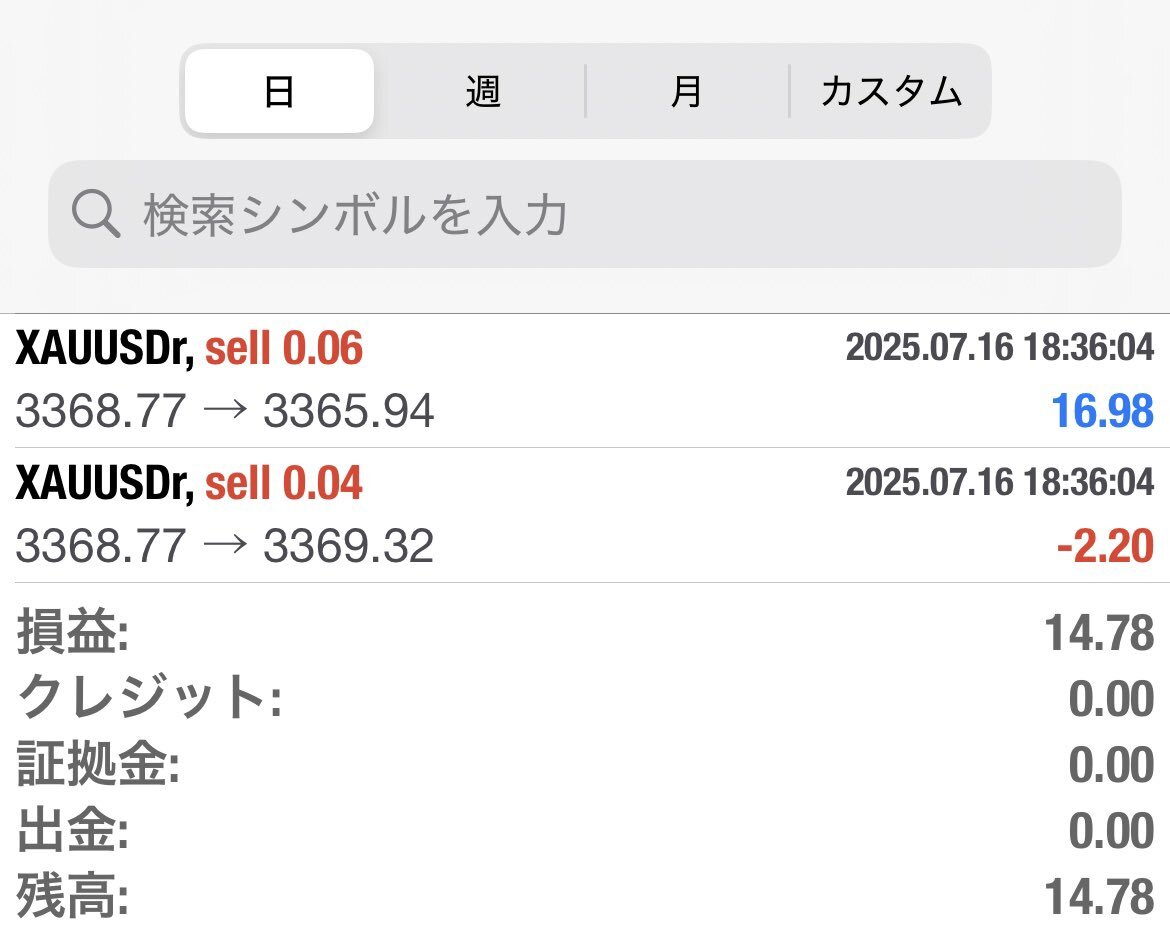
Task: Tap the 16.98 profit value
Action: tap(1102, 411)
